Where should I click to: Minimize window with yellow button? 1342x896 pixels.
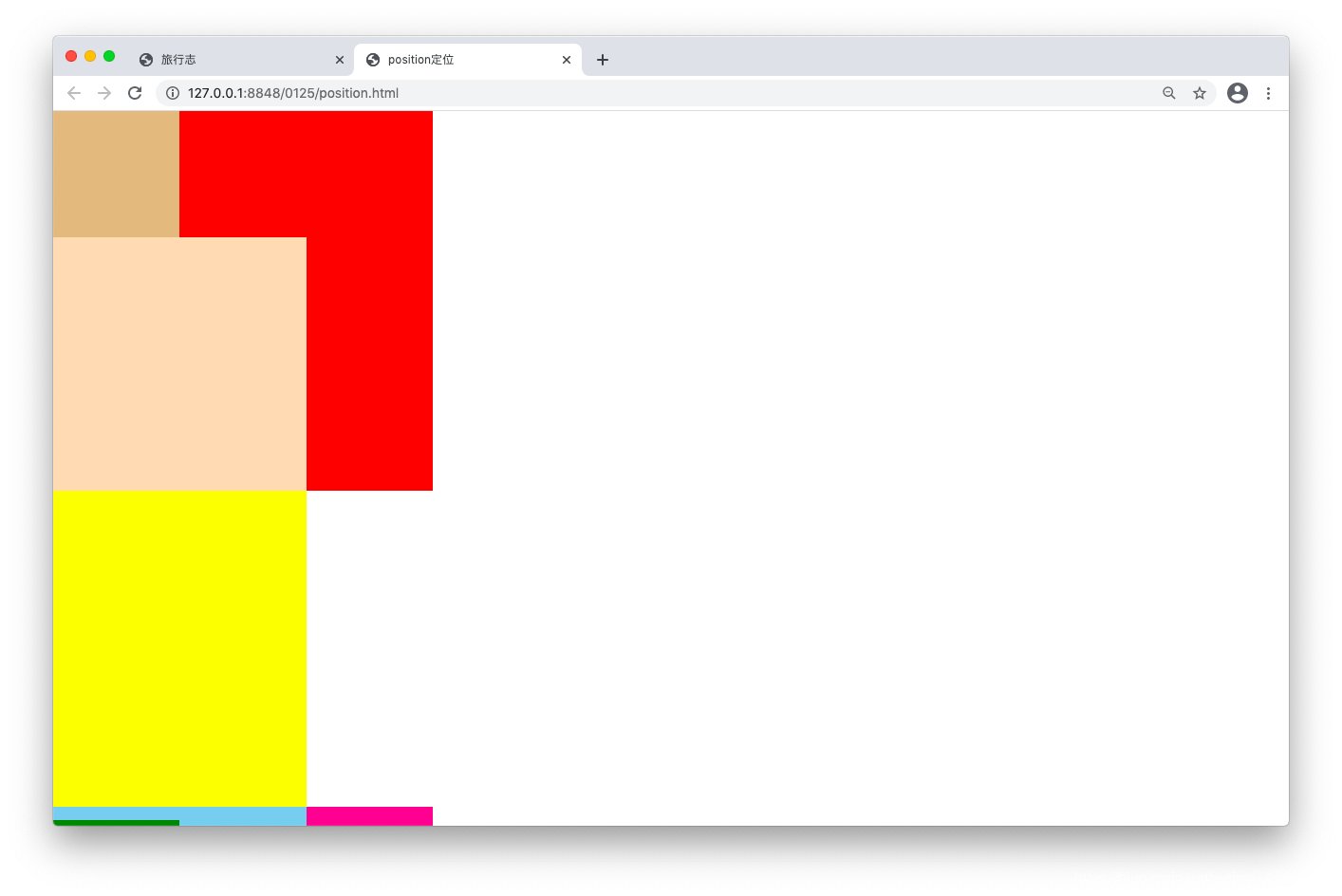(90, 56)
